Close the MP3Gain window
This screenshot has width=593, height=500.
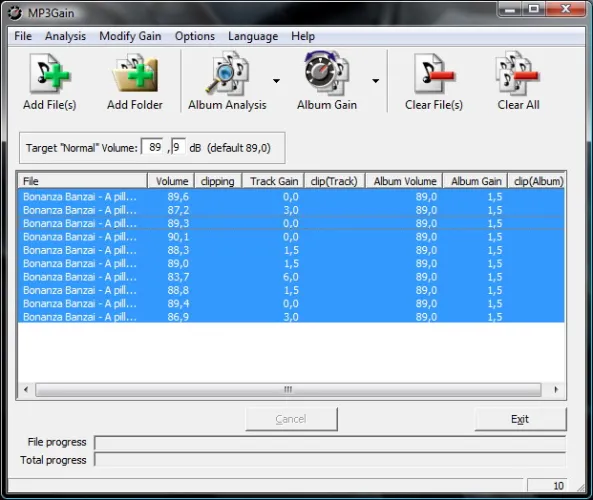pos(565,8)
